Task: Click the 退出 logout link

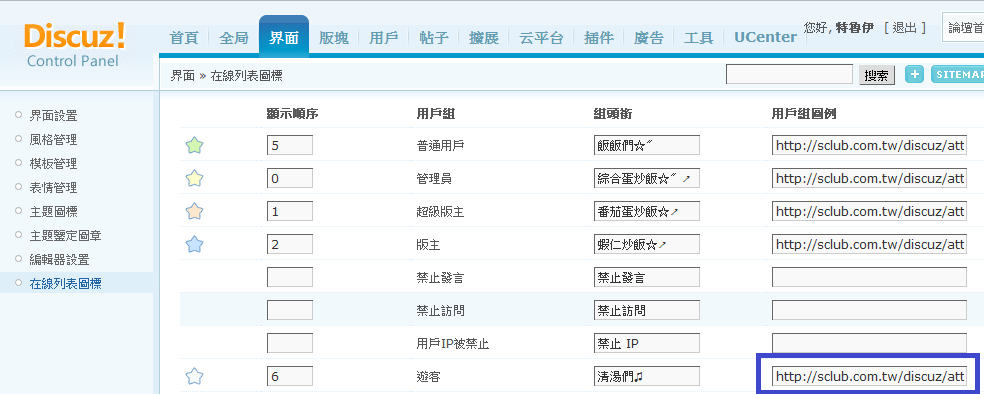Action: coord(904,27)
